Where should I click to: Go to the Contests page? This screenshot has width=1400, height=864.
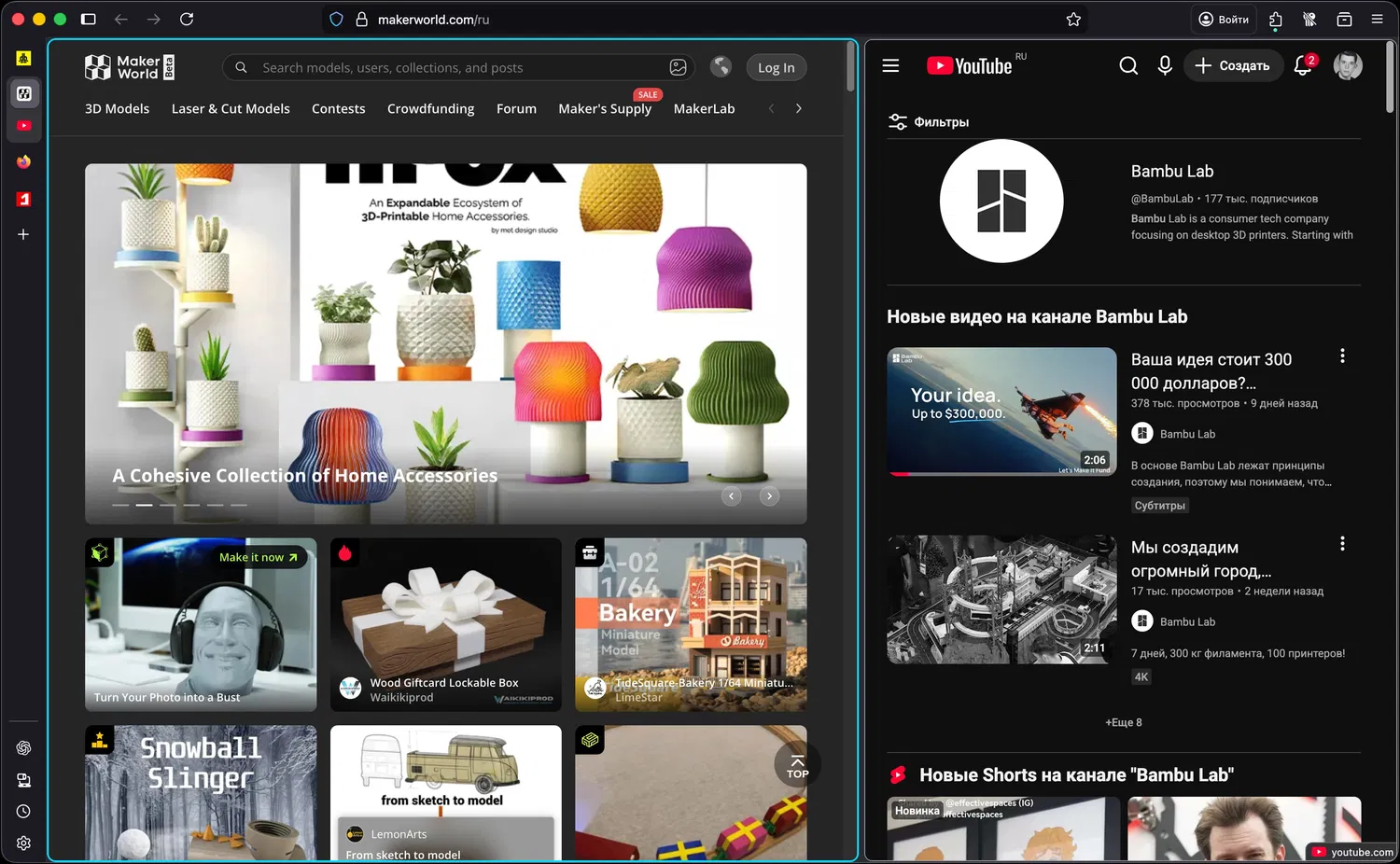338,109
